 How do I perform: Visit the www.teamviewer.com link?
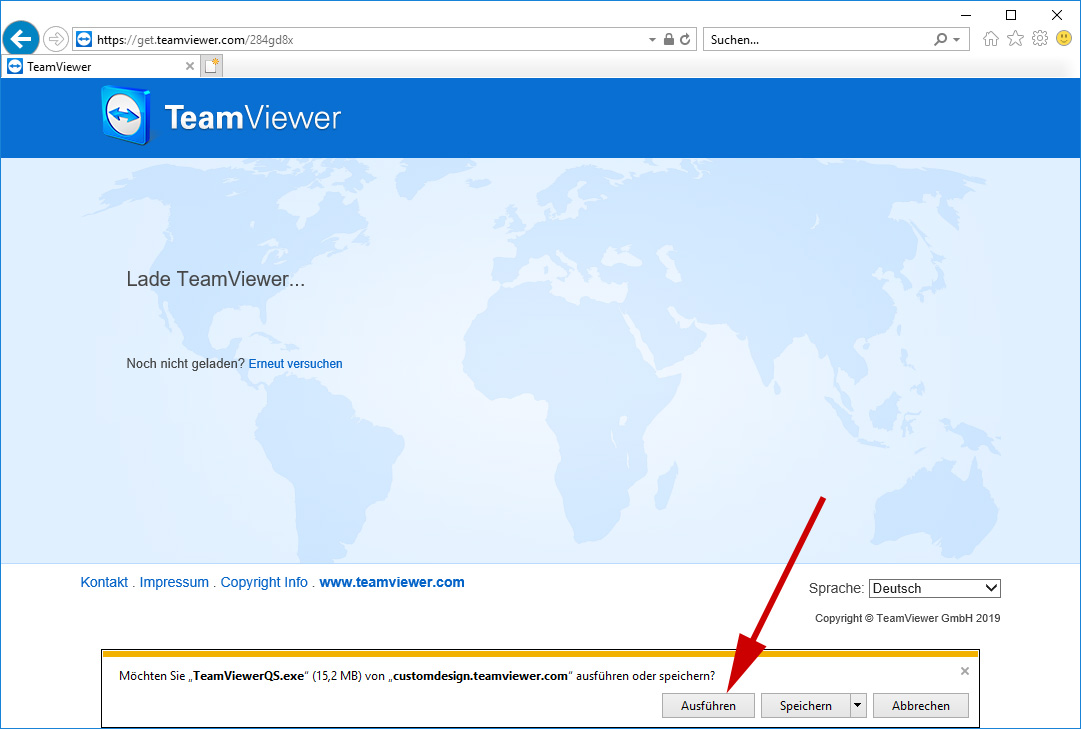pyautogui.click(x=392, y=582)
